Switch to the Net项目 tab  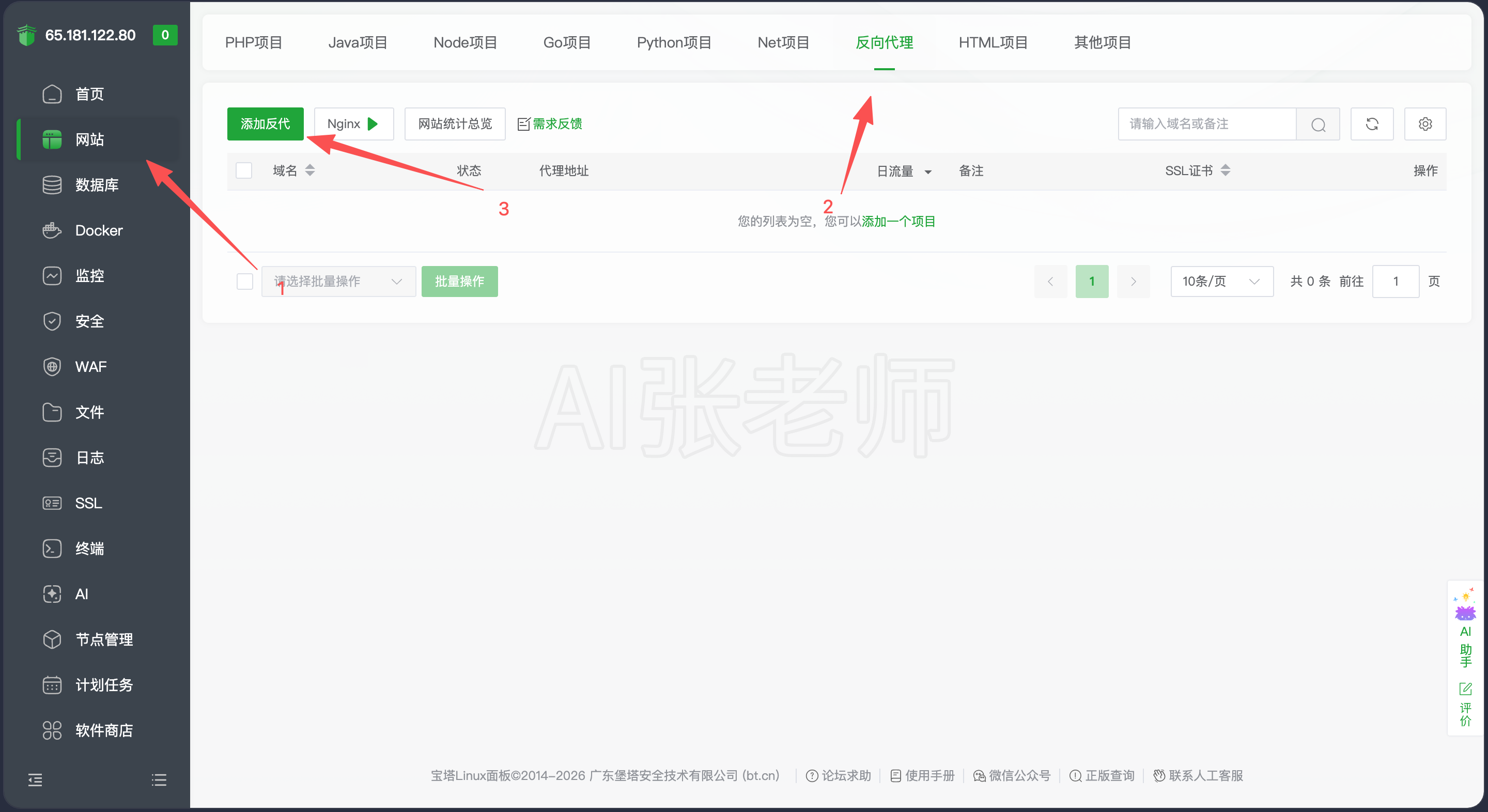[x=783, y=43]
